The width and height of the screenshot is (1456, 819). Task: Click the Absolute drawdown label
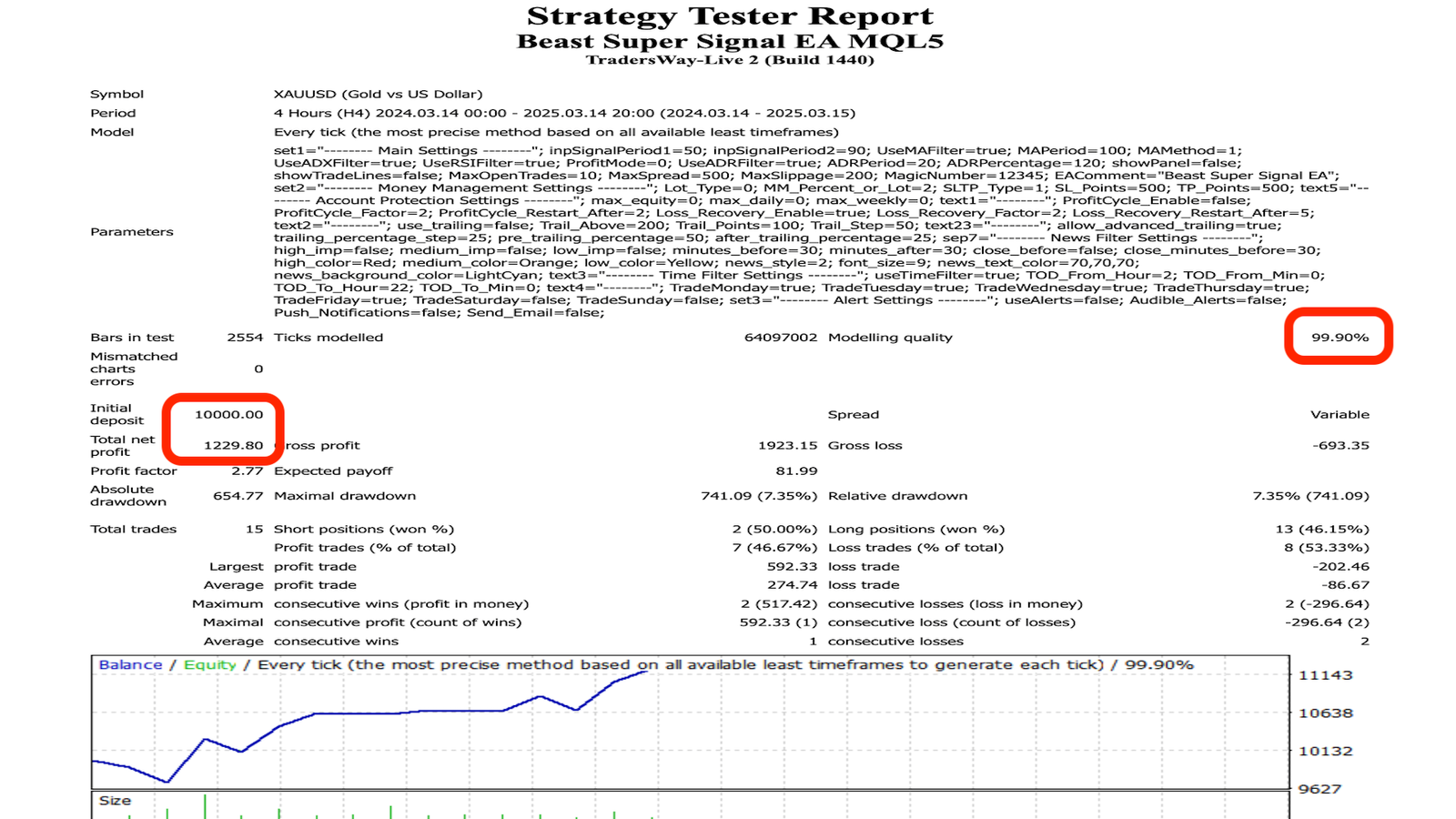coord(128,495)
